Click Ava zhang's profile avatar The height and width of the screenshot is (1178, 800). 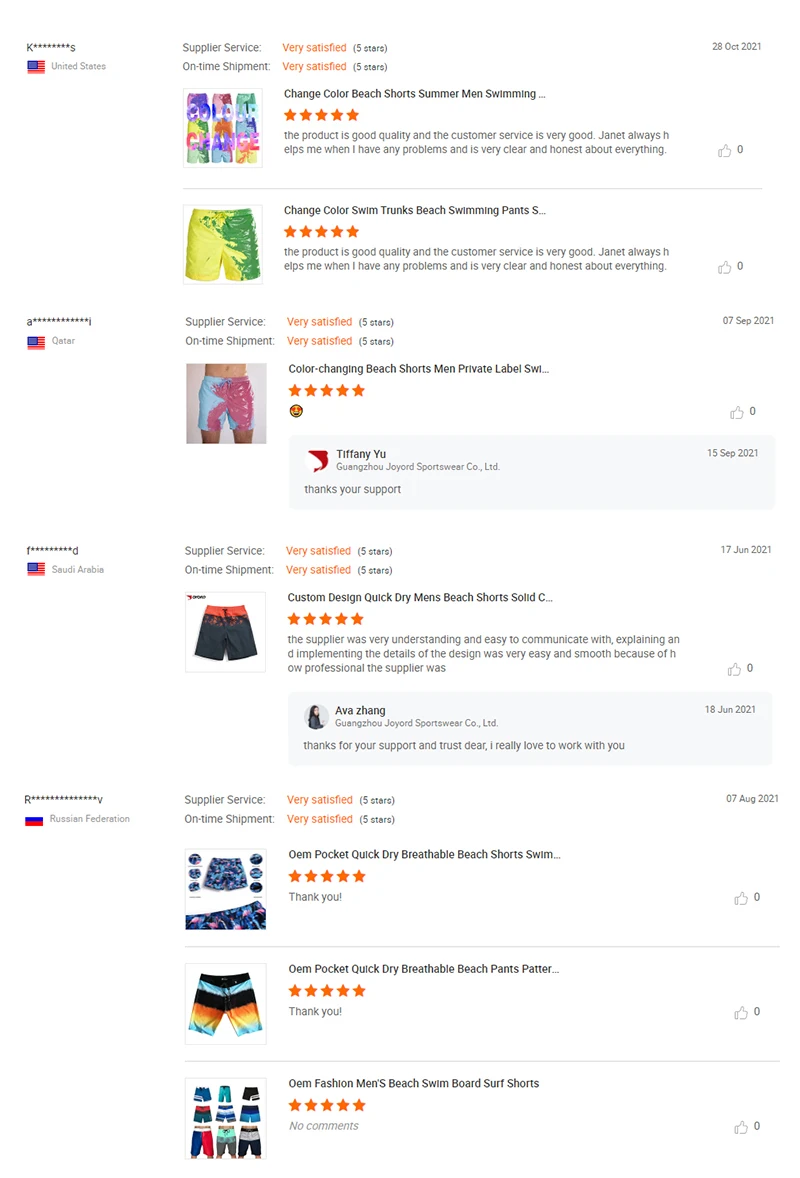tap(316, 717)
